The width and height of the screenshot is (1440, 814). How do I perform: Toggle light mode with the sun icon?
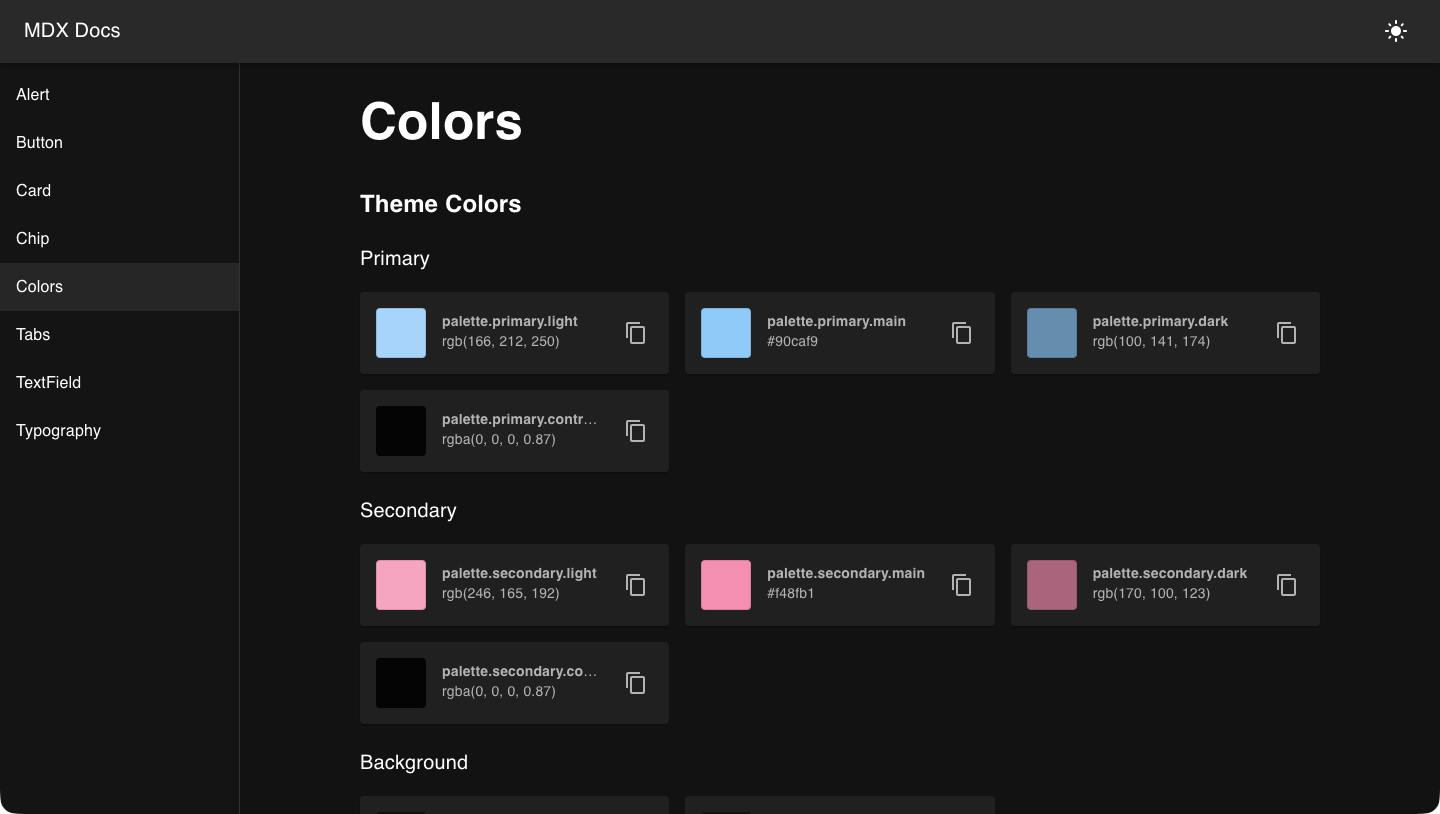pyautogui.click(x=1395, y=31)
